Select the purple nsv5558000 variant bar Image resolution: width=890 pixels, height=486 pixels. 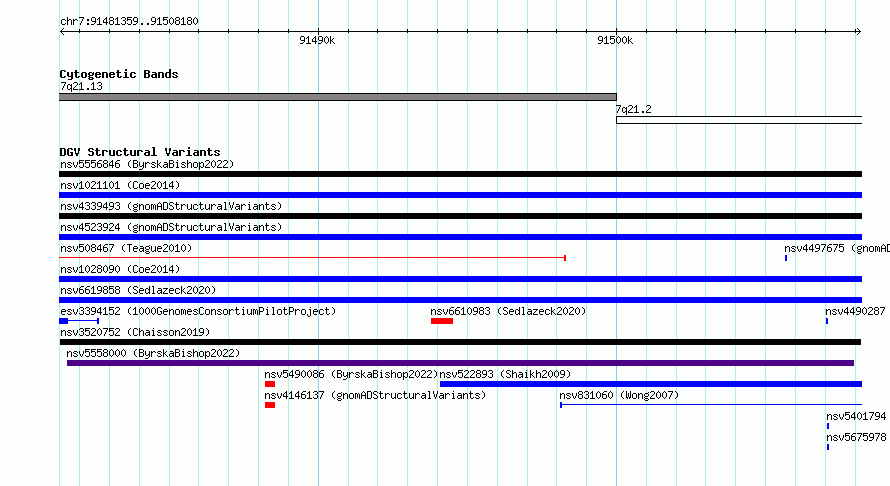[x=460, y=363]
